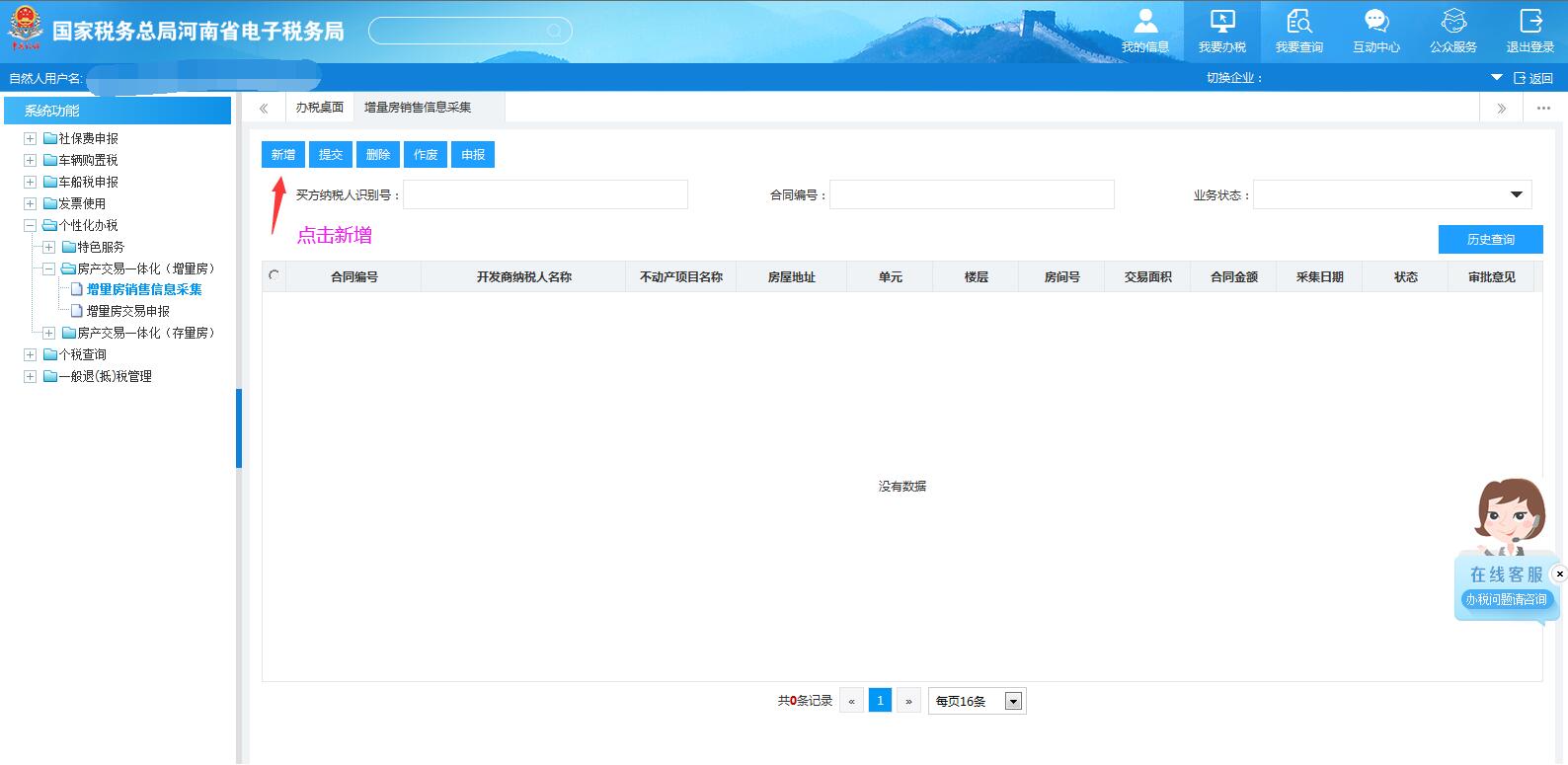Open 互动中心 chat icon
The image size is (1568, 765).
(1376, 31)
